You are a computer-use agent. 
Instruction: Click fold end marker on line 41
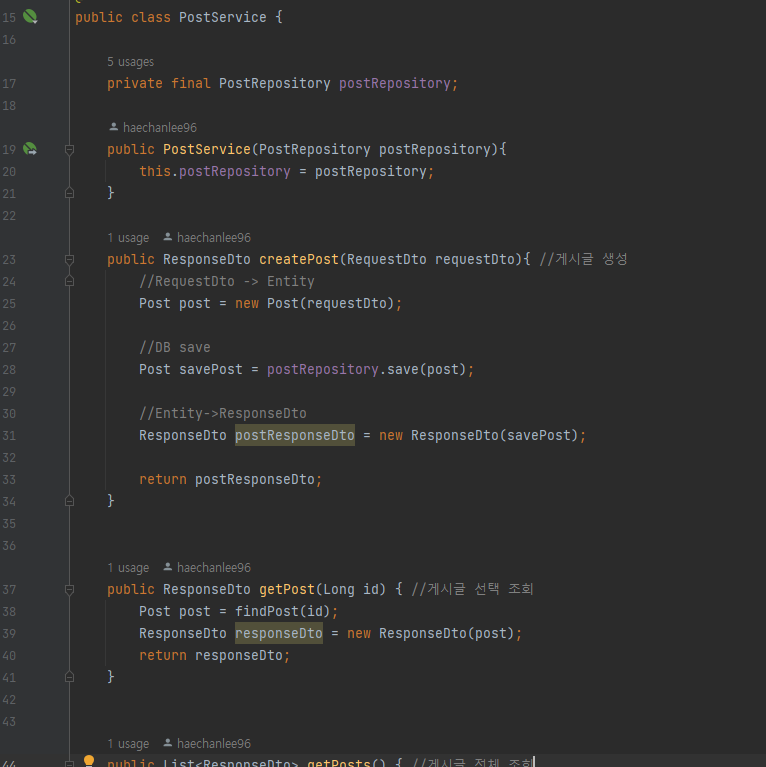pyautogui.click(x=69, y=677)
